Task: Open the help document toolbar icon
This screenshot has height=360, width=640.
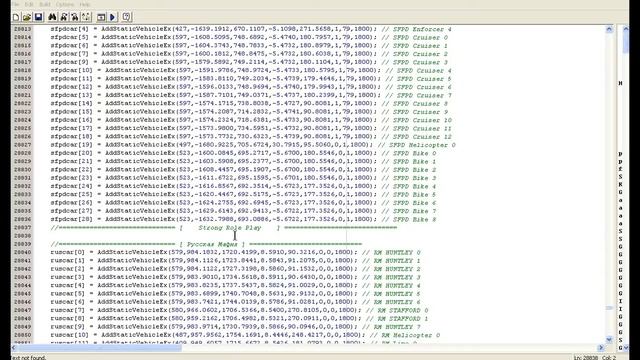Action: point(127,17)
